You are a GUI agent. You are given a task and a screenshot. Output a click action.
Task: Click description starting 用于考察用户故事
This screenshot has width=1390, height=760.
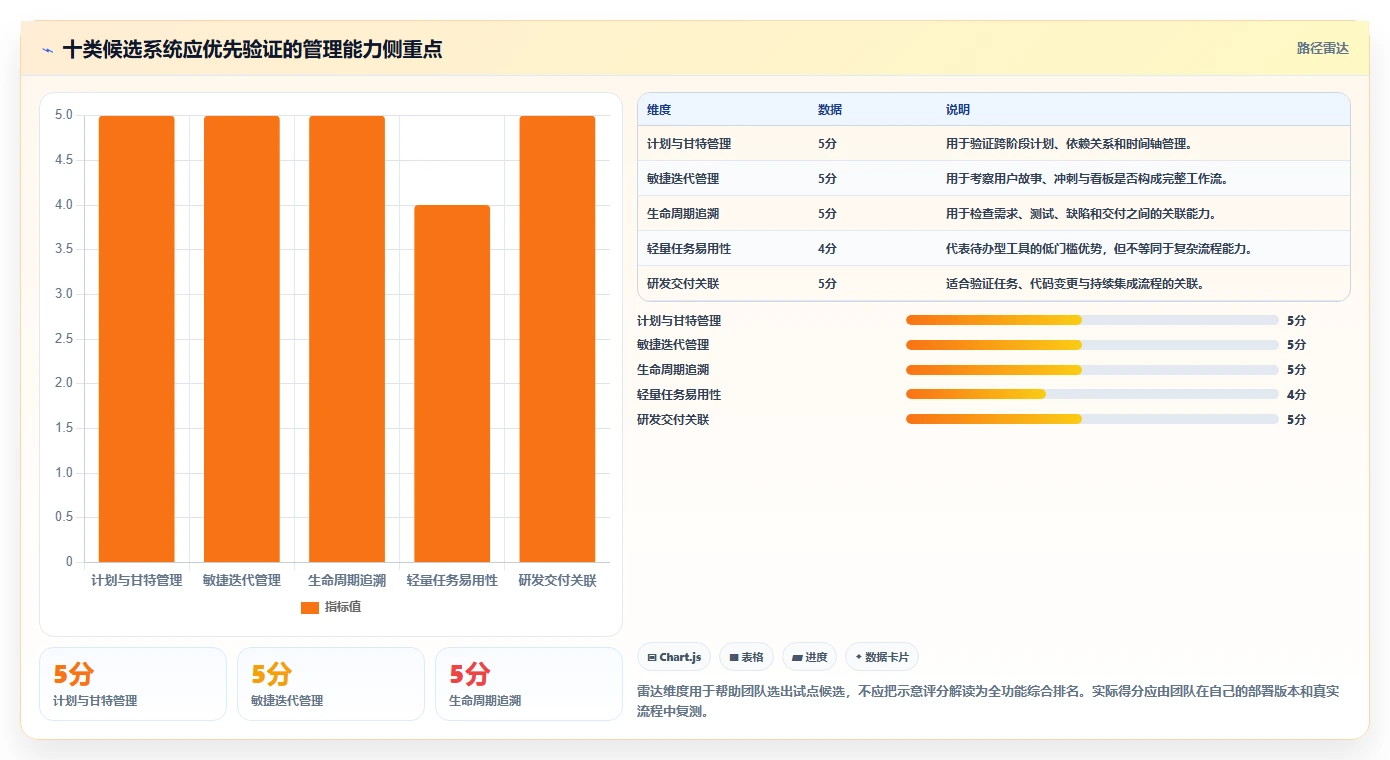[x=1087, y=178]
